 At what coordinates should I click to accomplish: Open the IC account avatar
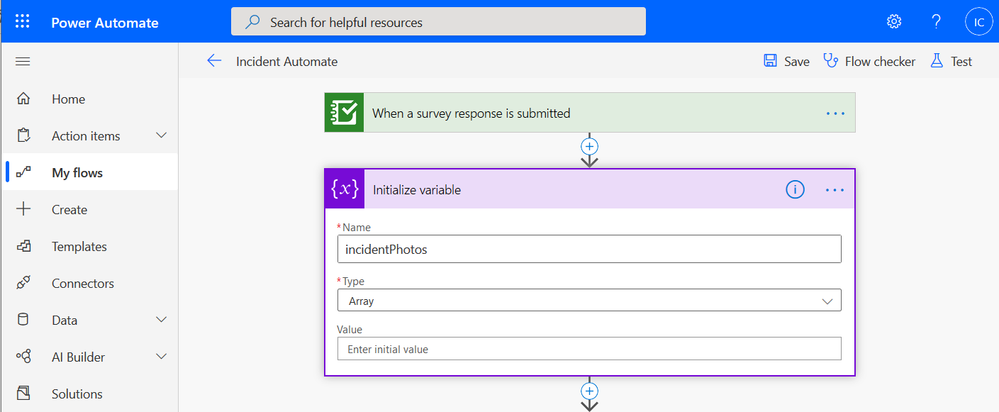[x=976, y=21]
